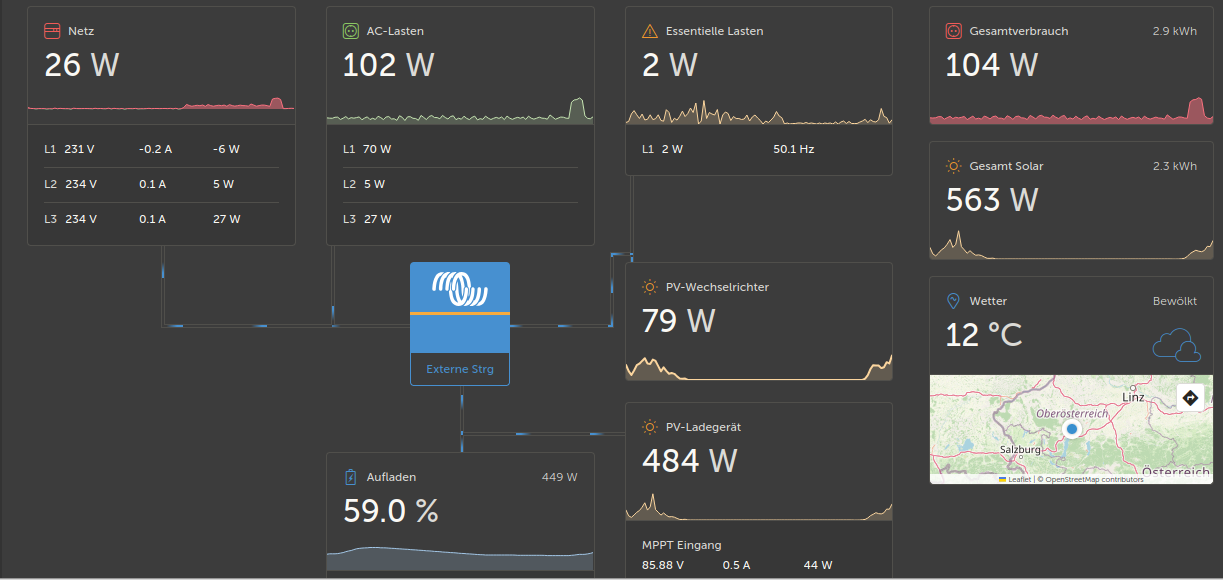Click the AC-Lasten socket icon

click(x=350, y=31)
